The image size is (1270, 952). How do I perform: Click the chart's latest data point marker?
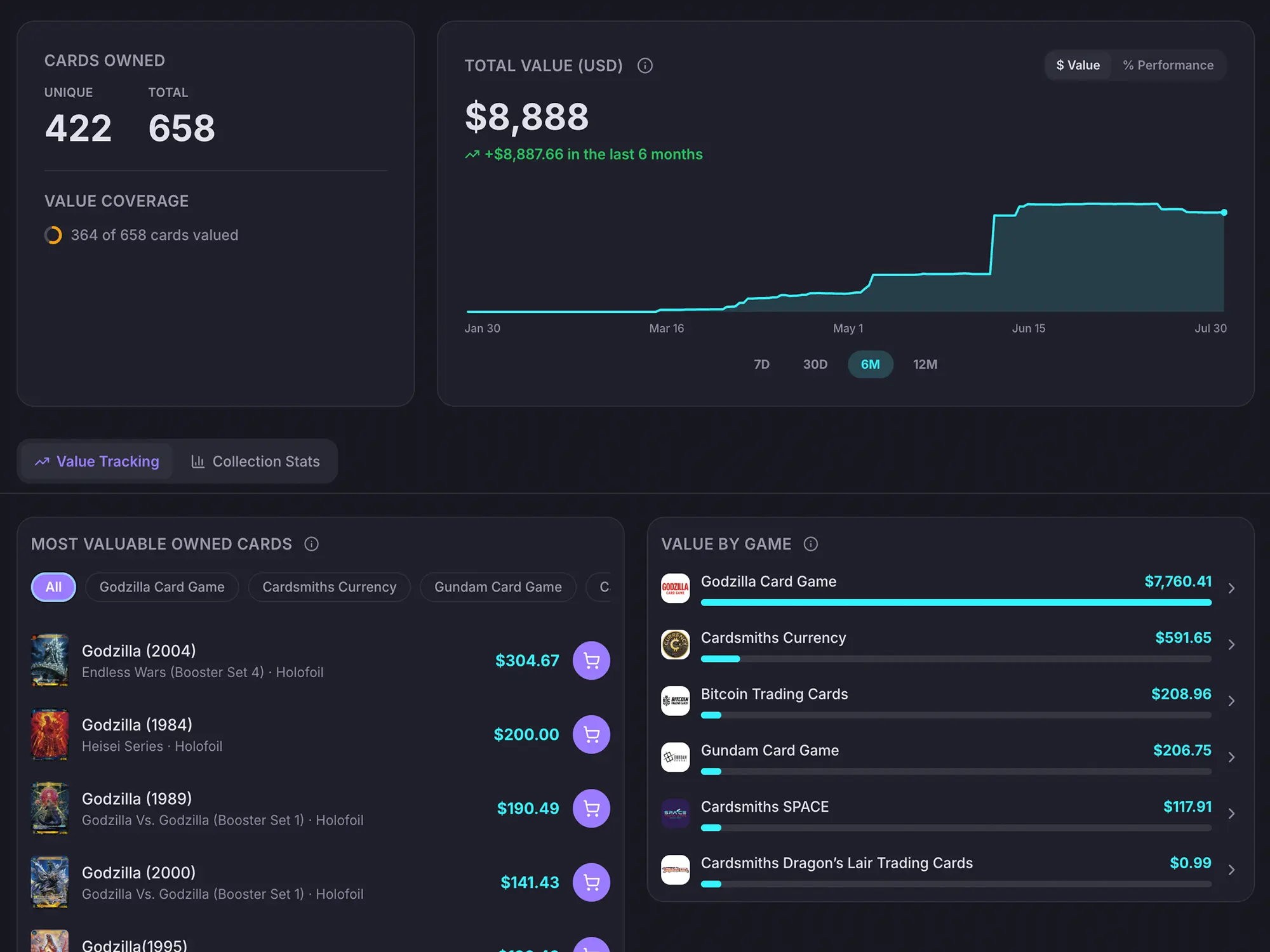click(x=1224, y=213)
